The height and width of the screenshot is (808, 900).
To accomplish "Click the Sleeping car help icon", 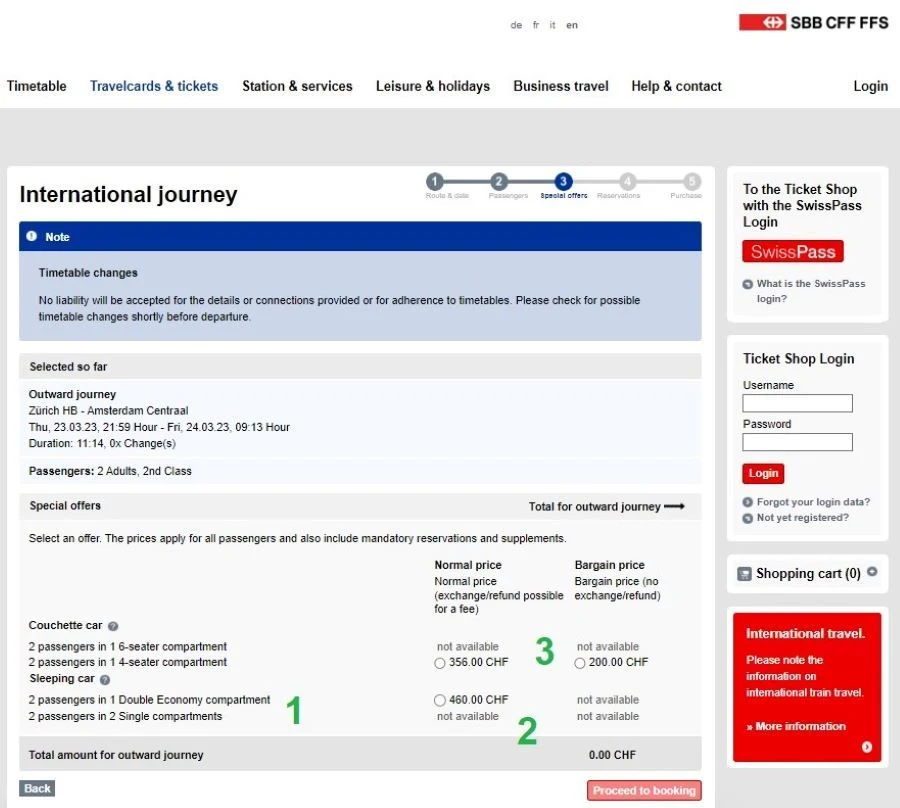I will coord(105,680).
